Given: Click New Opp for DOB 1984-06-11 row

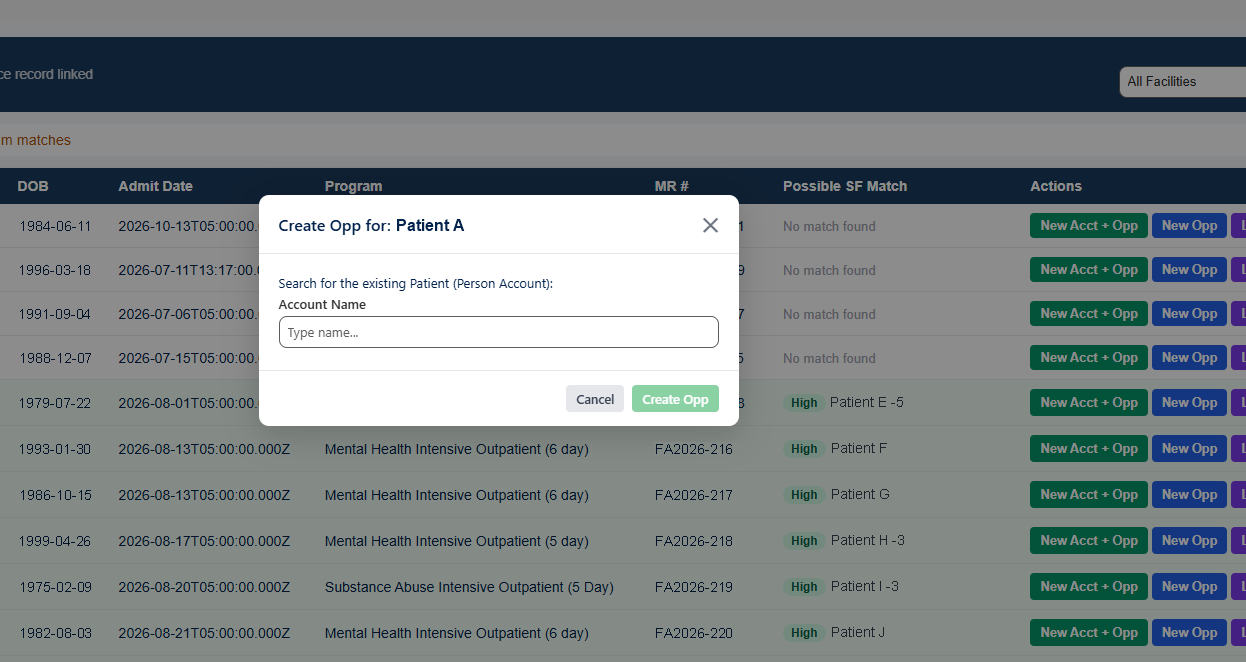Looking at the screenshot, I should 1189,226.
